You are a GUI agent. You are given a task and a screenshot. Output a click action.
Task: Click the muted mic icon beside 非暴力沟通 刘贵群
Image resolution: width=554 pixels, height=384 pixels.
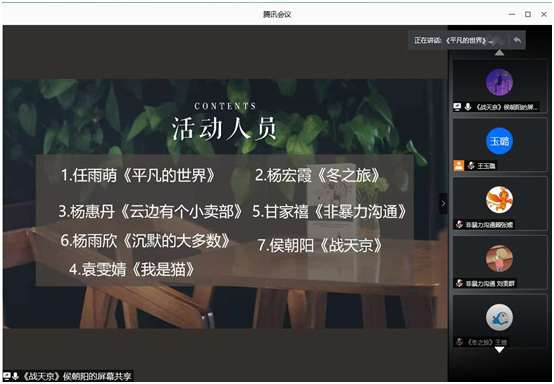tap(459, 283)
